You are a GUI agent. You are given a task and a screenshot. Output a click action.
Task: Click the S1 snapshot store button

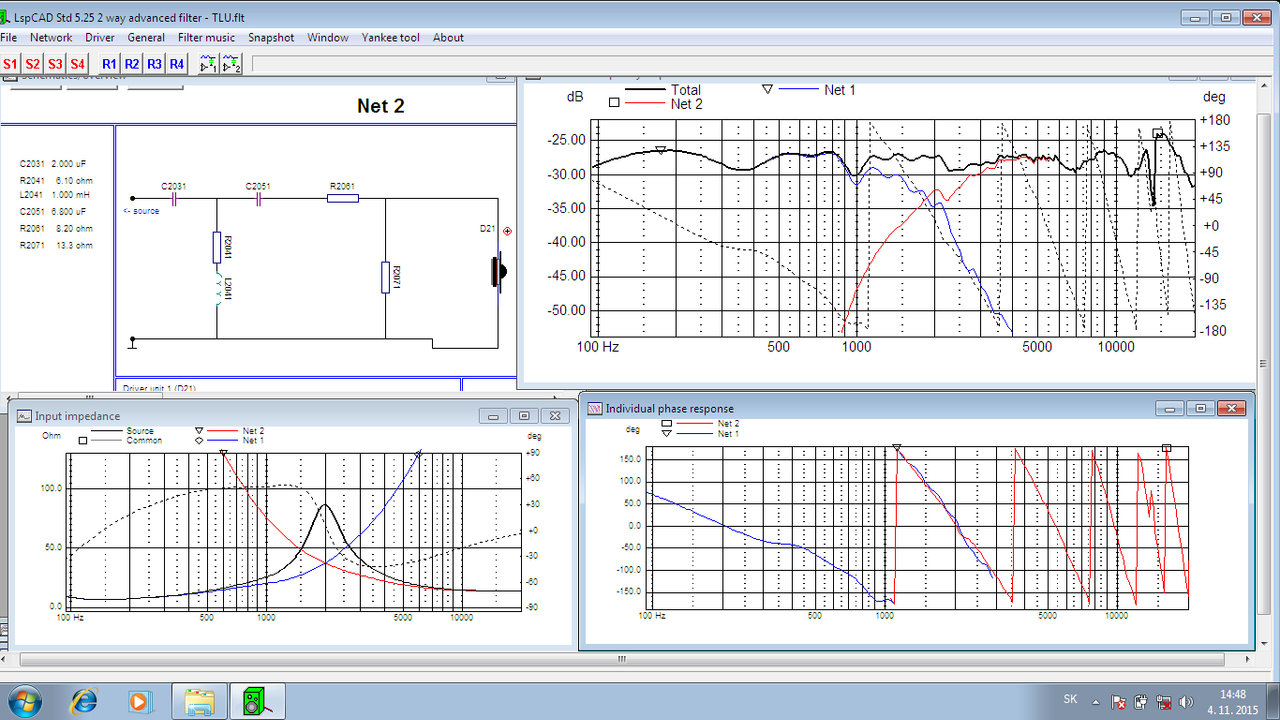10,64
